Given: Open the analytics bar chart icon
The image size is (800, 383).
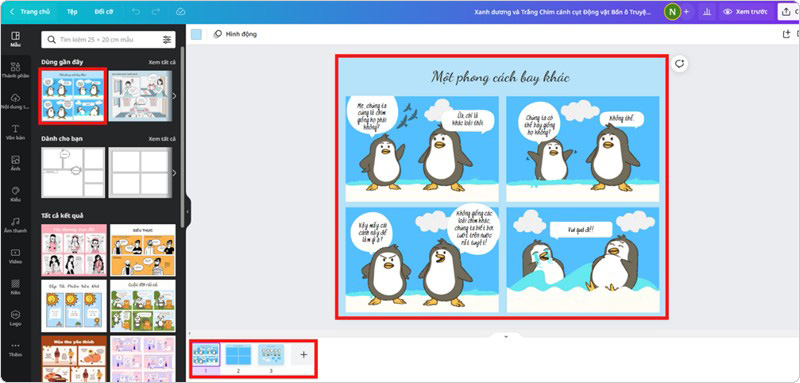Looking at the screenshot, I should click(707, 12).
